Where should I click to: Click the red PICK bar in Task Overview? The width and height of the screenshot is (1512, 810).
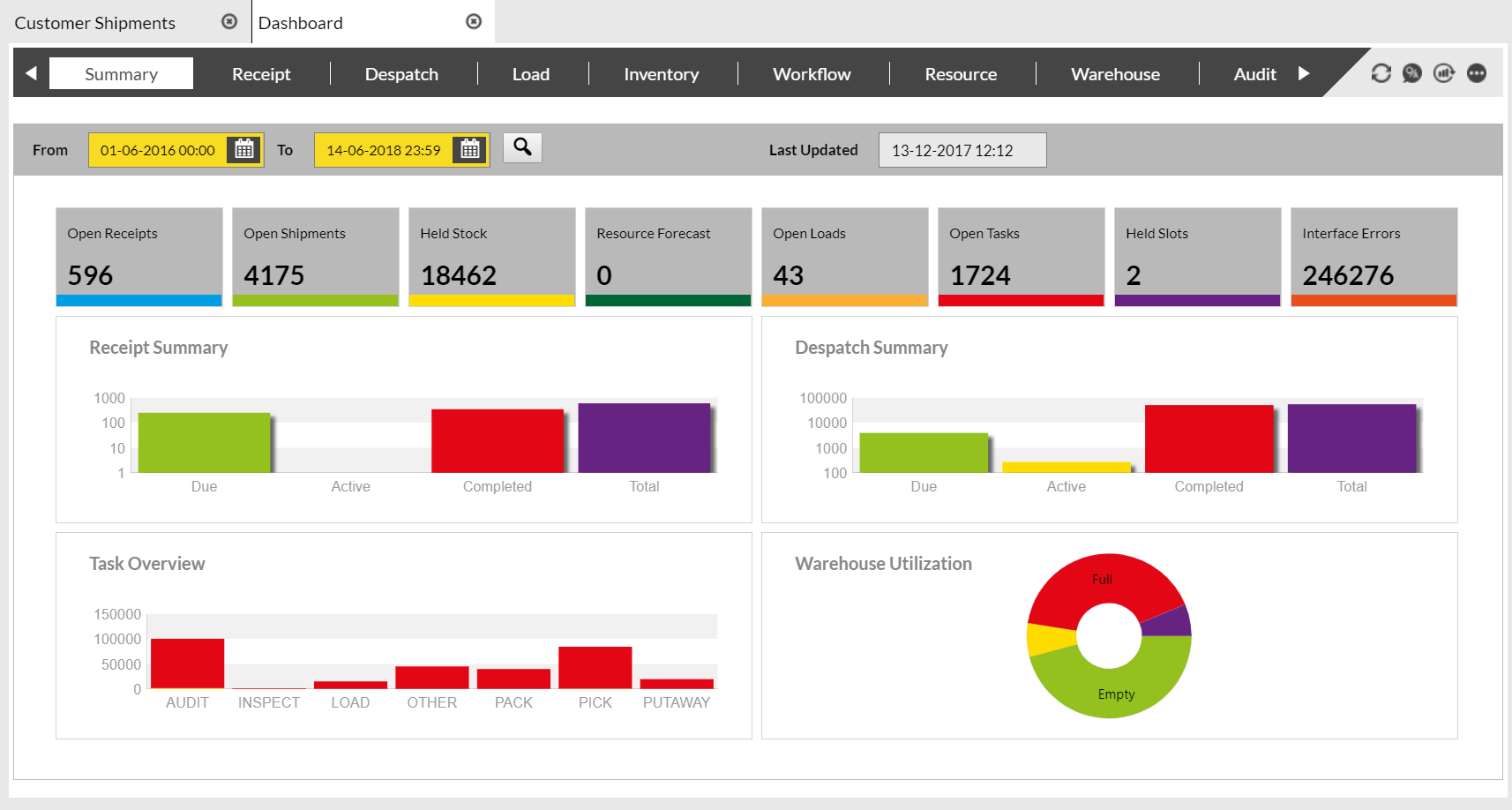pyautogui.click(x=595, y=667)
